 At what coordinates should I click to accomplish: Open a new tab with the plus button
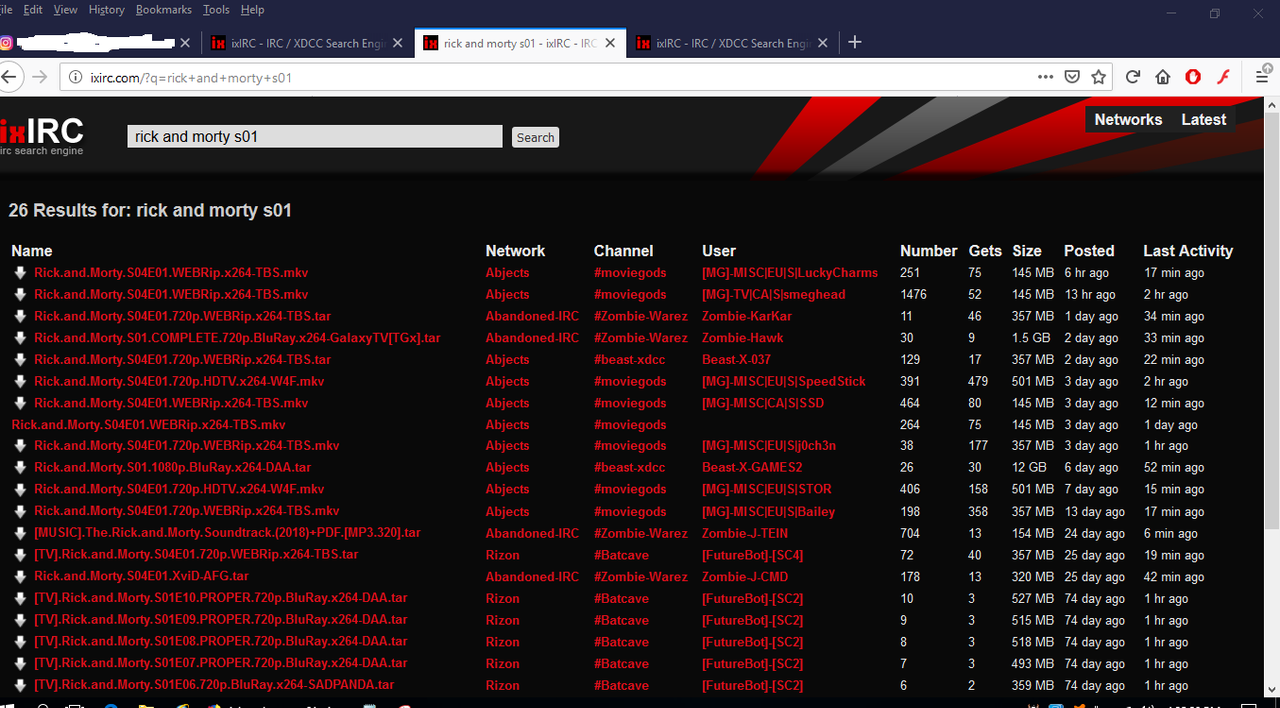854,42
